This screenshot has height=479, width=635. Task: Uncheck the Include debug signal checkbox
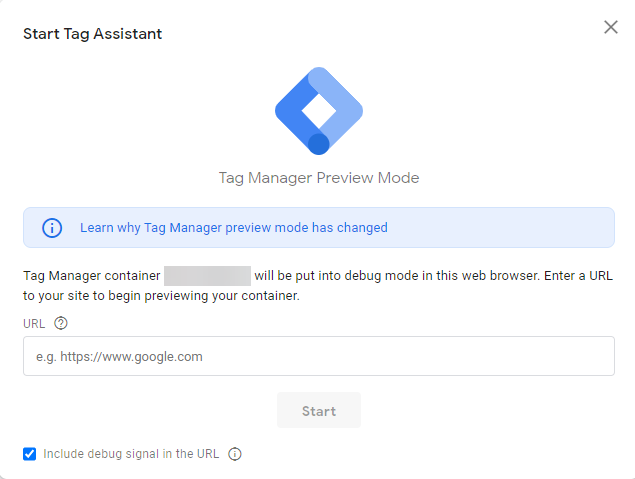click(x=30, y=454)
